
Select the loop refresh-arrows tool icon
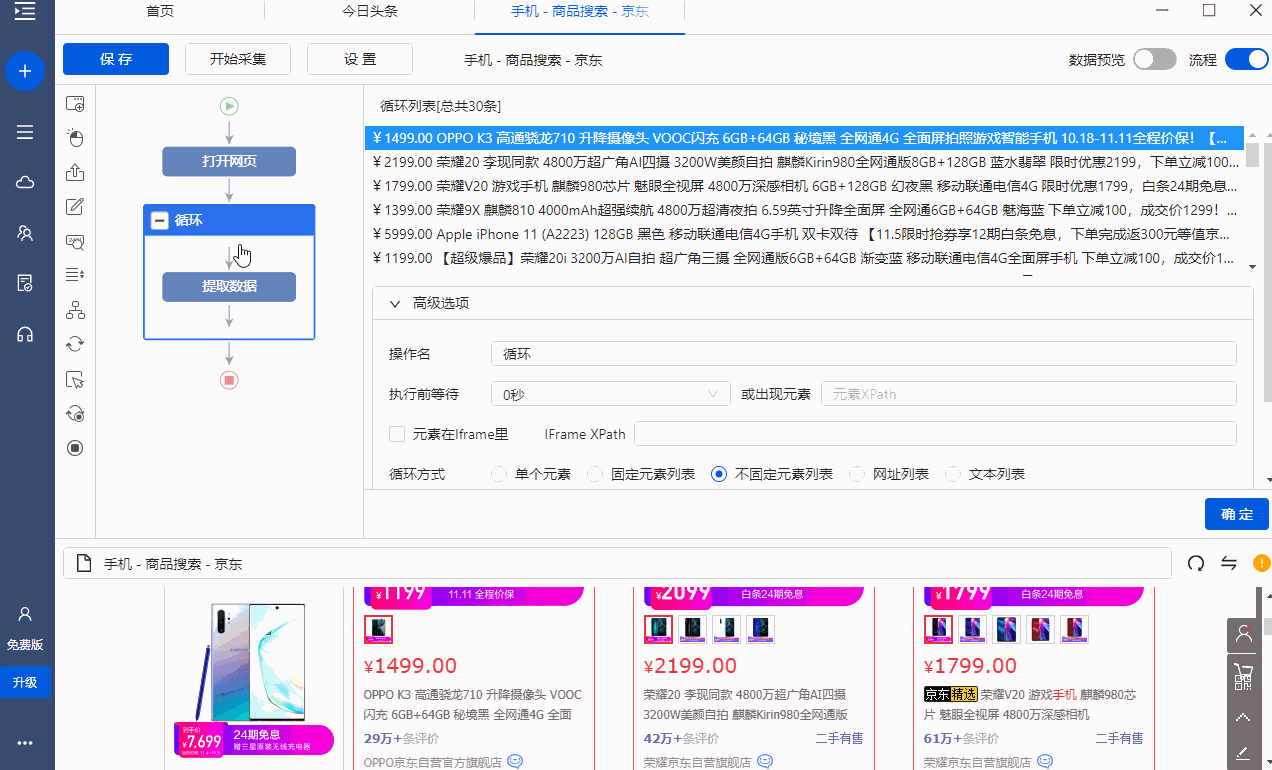[75, 344]
